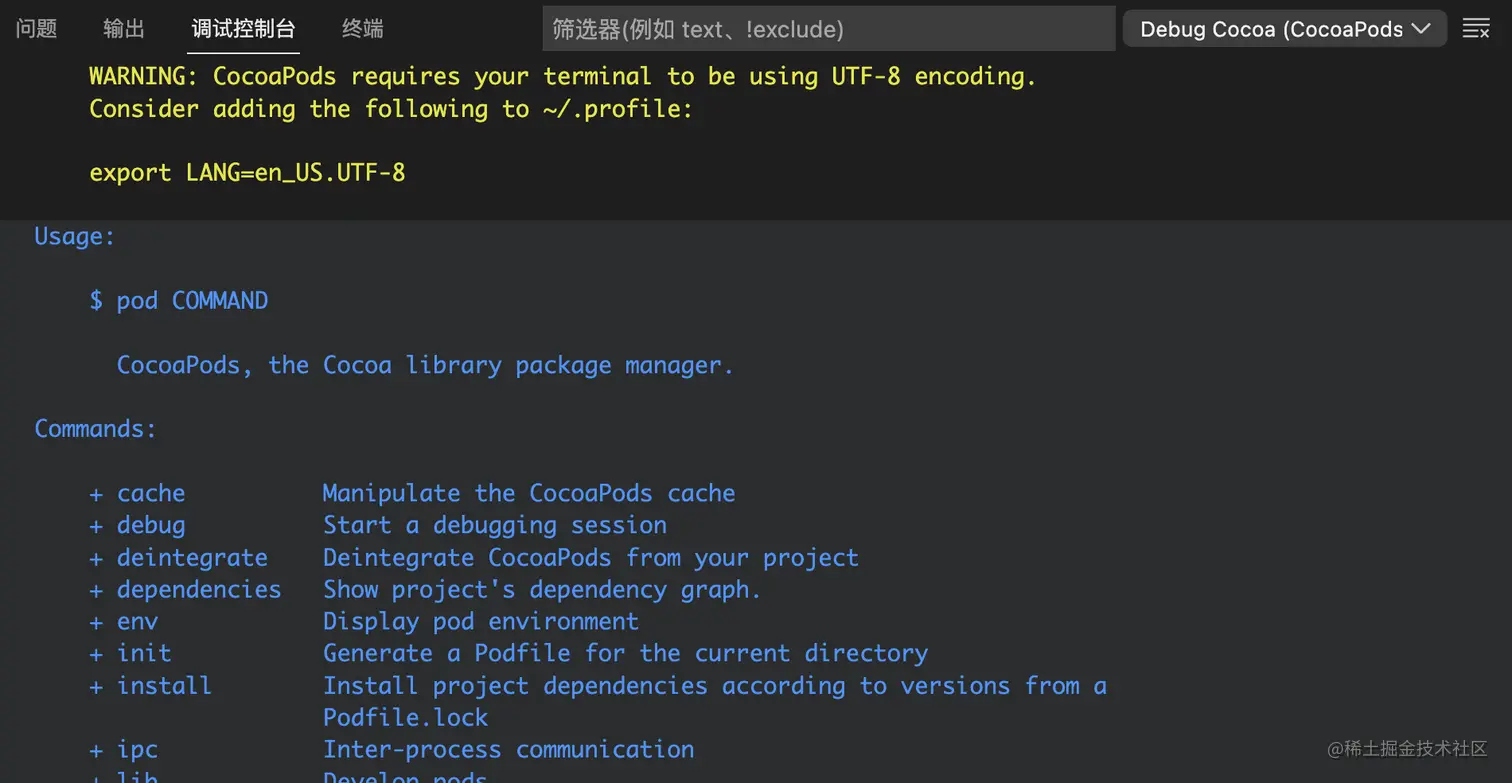The image size is (1512, 783).
Task: Click the plus sign beside cache command
Action: pyautogui.click(x=96, y=494)
